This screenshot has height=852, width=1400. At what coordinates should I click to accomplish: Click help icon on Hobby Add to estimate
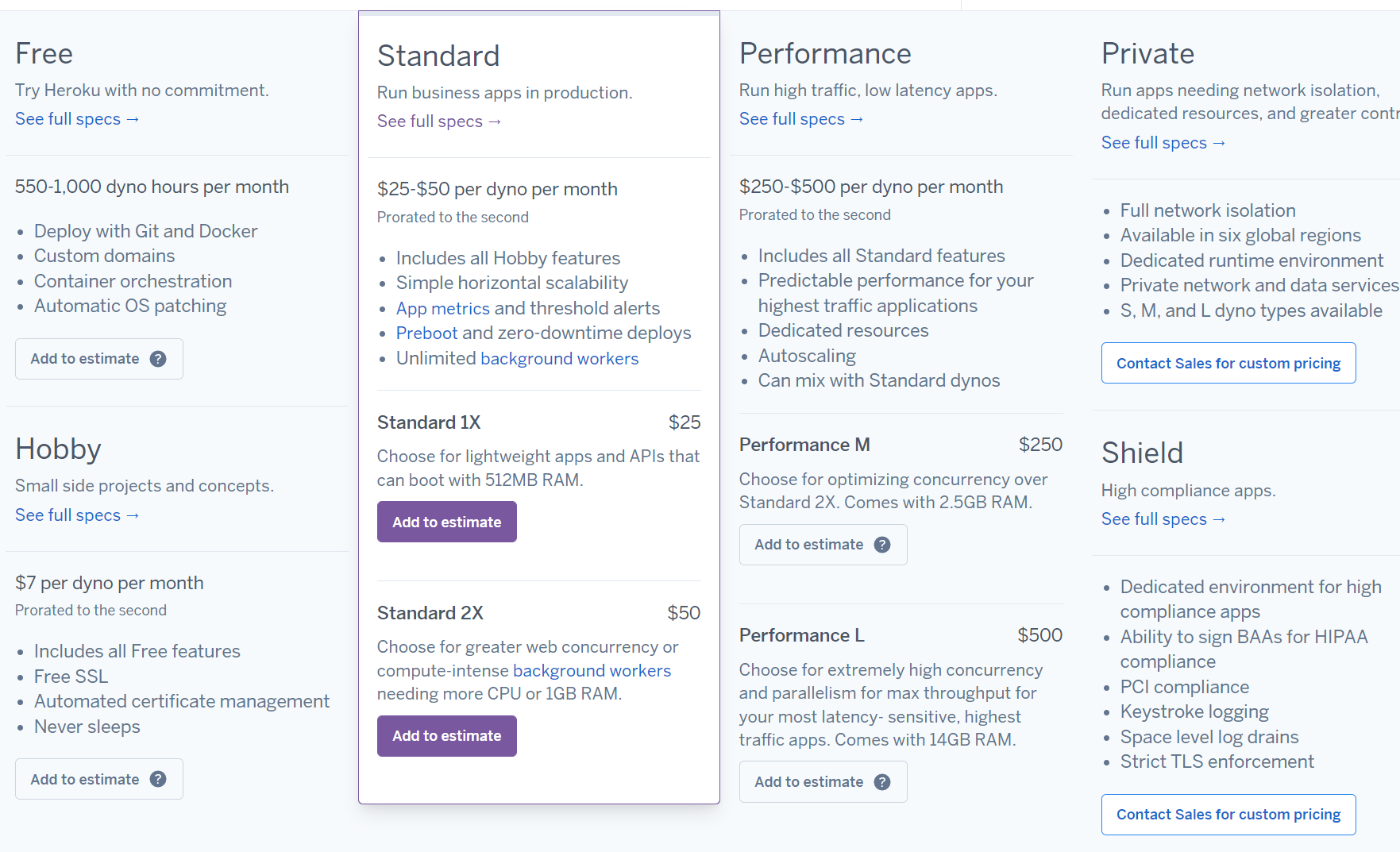tap(158, 779)
